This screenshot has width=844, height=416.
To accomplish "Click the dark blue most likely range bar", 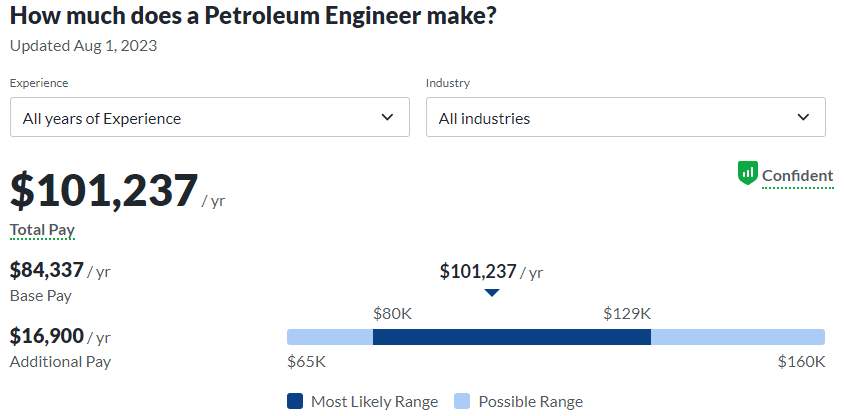I will 511,337.
